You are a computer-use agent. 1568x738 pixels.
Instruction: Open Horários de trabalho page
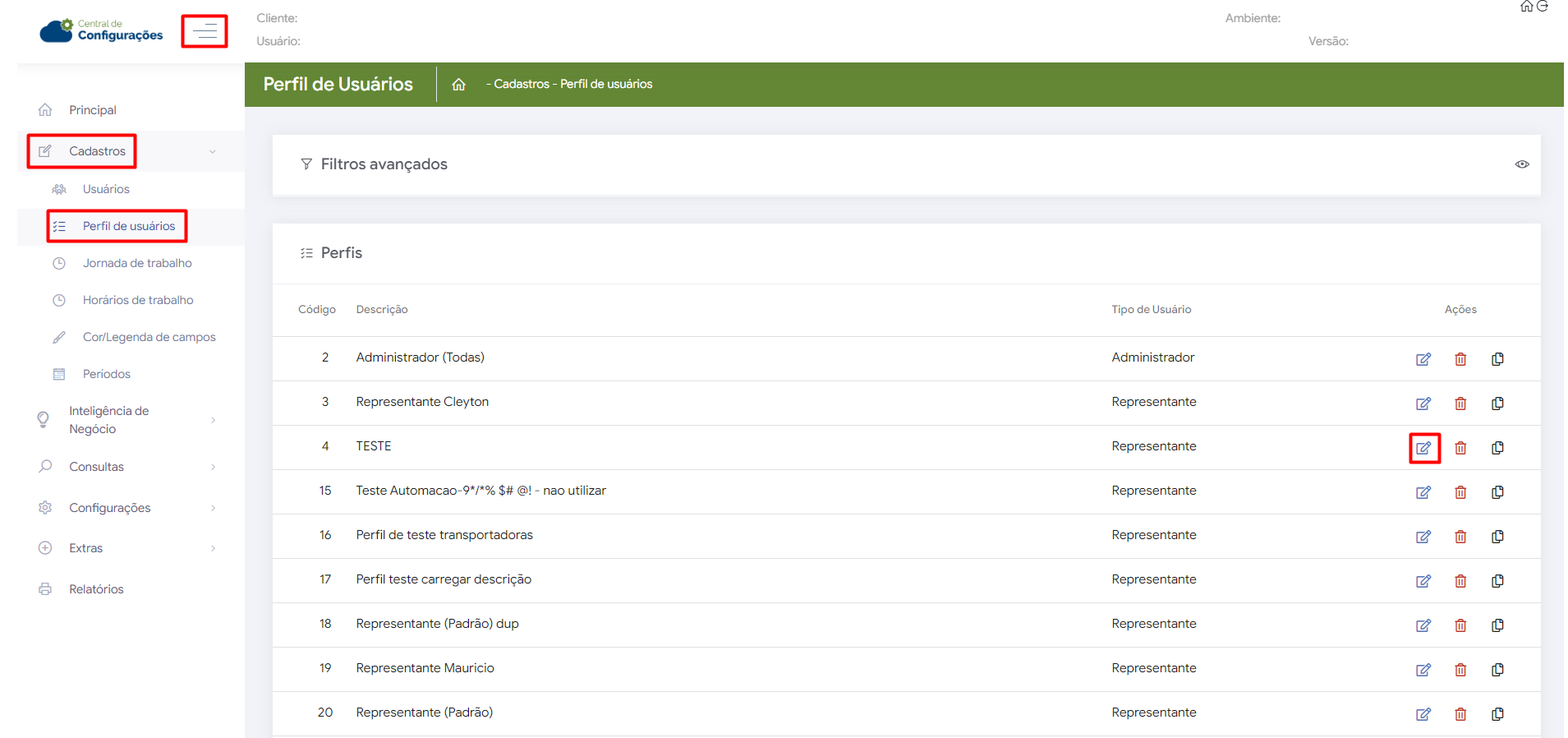point(138,300)
